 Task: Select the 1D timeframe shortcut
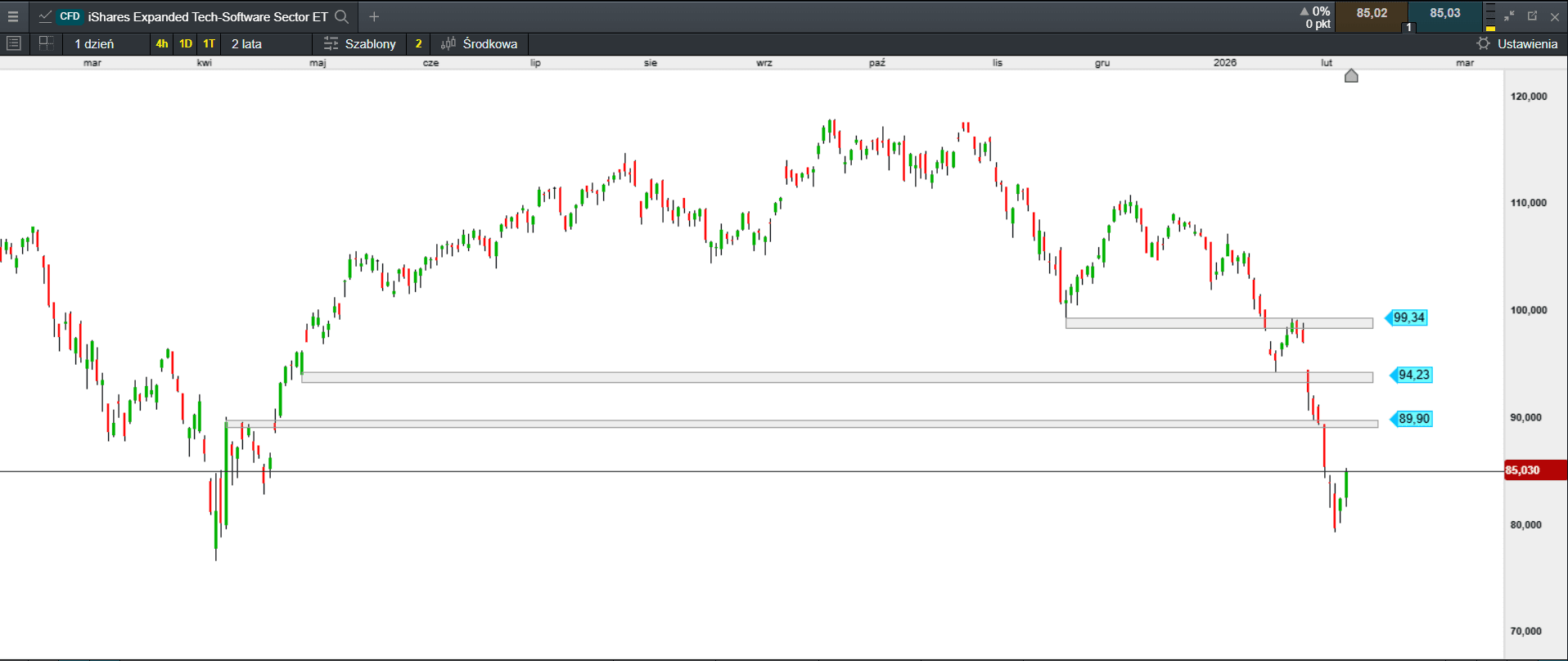(x=186, y=43)
